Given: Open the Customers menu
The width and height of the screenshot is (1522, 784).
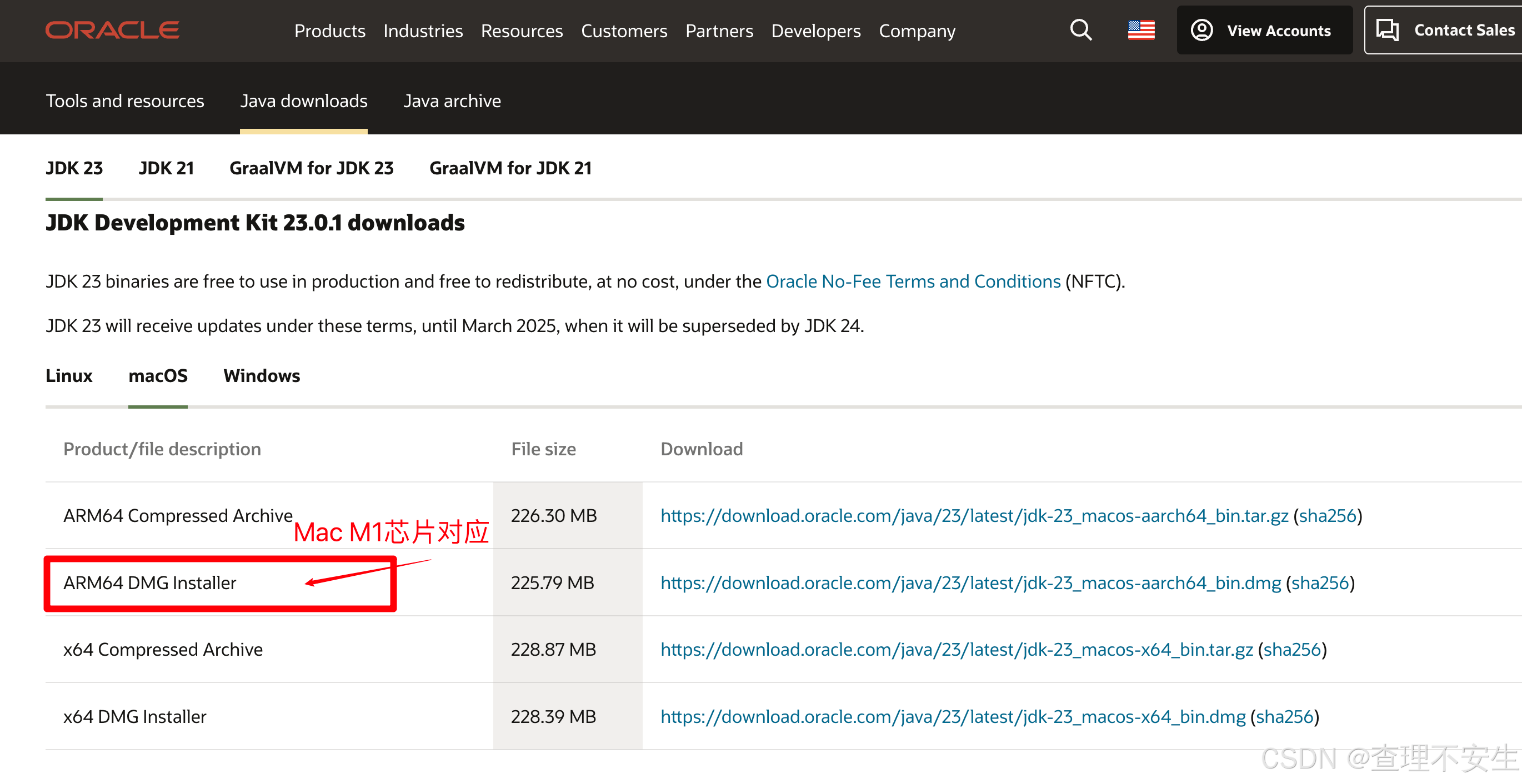Looking at the screenshot, I should [624, 31].
